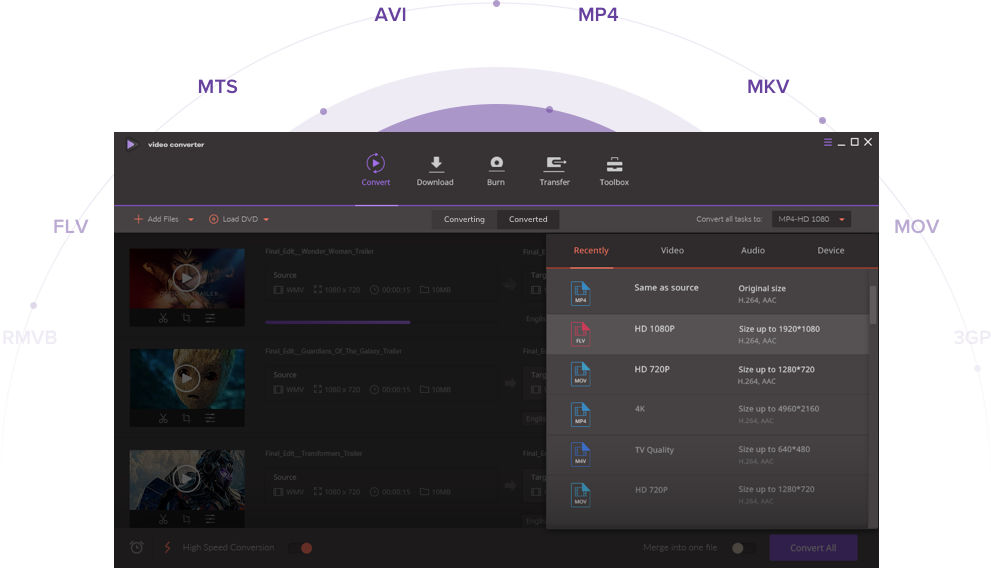This screenshot has width=991, height=568.
Task: Toggle Merge into one file switch
Action: click(742, 548)
